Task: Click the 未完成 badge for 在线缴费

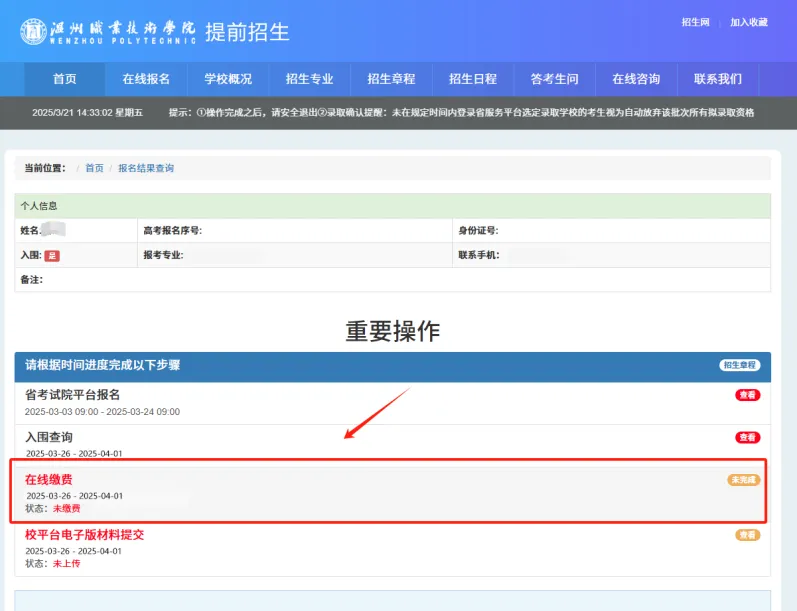Action: pos(743,480)
